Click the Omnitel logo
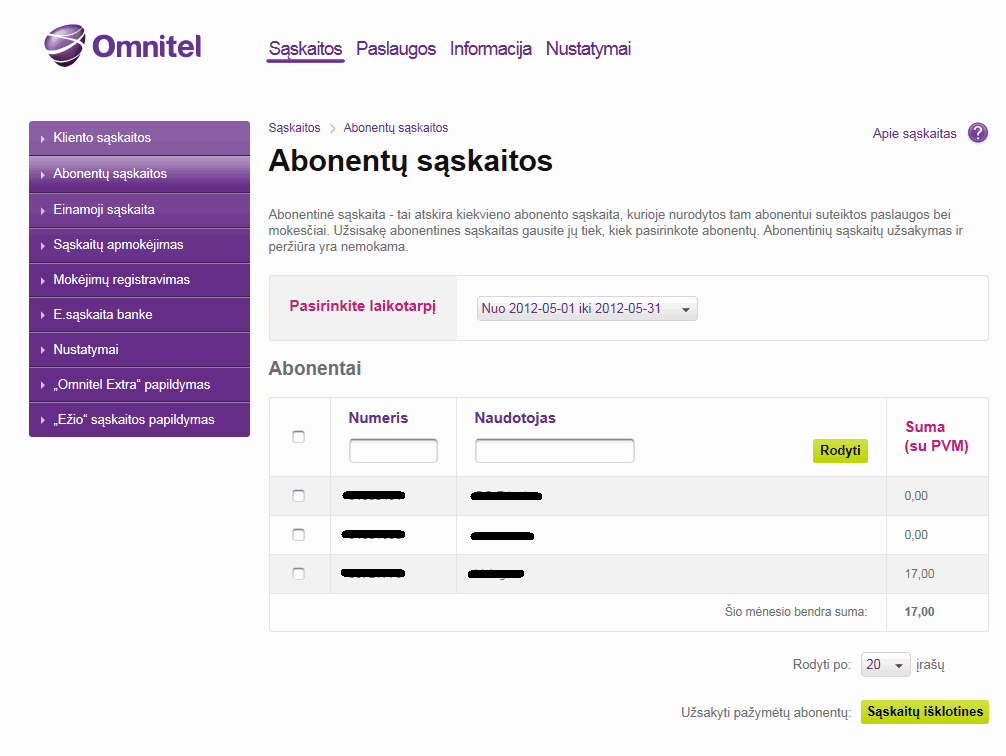 (123, 46)
